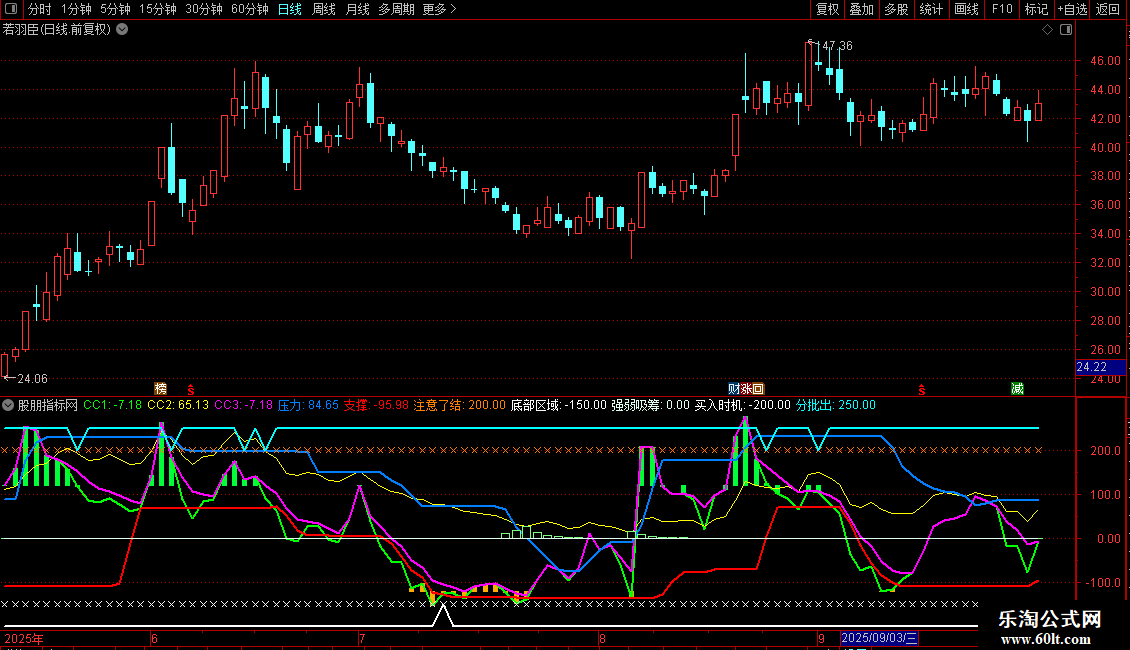The height and width of the screenshot is (650, 1130).
Task: Select the 日线 daily chart tab
Action: 289,9
